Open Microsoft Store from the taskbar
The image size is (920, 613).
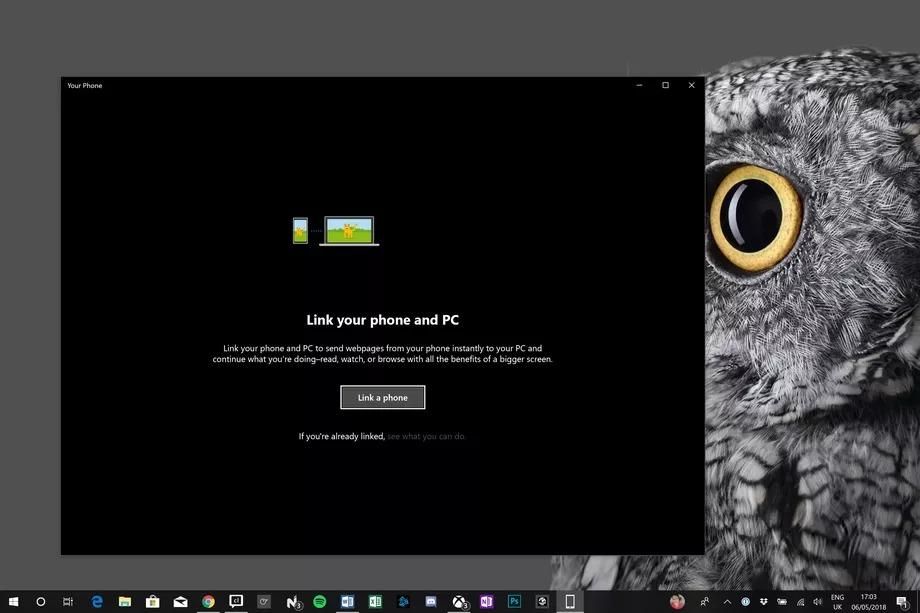tap(153, 602)
